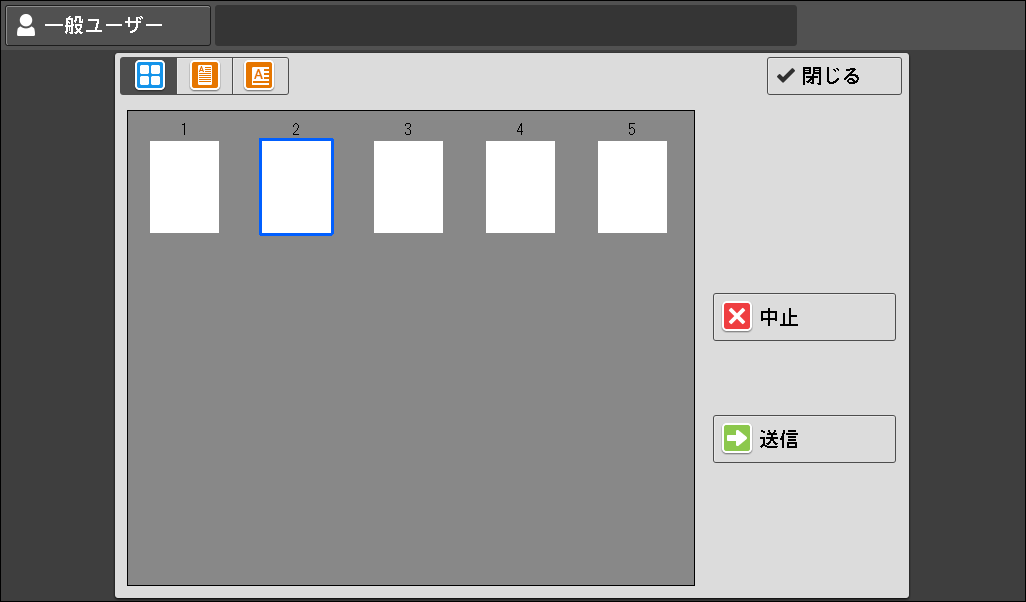Click the page number label 1
This screenshot has height=602, width=1026.
184,129
